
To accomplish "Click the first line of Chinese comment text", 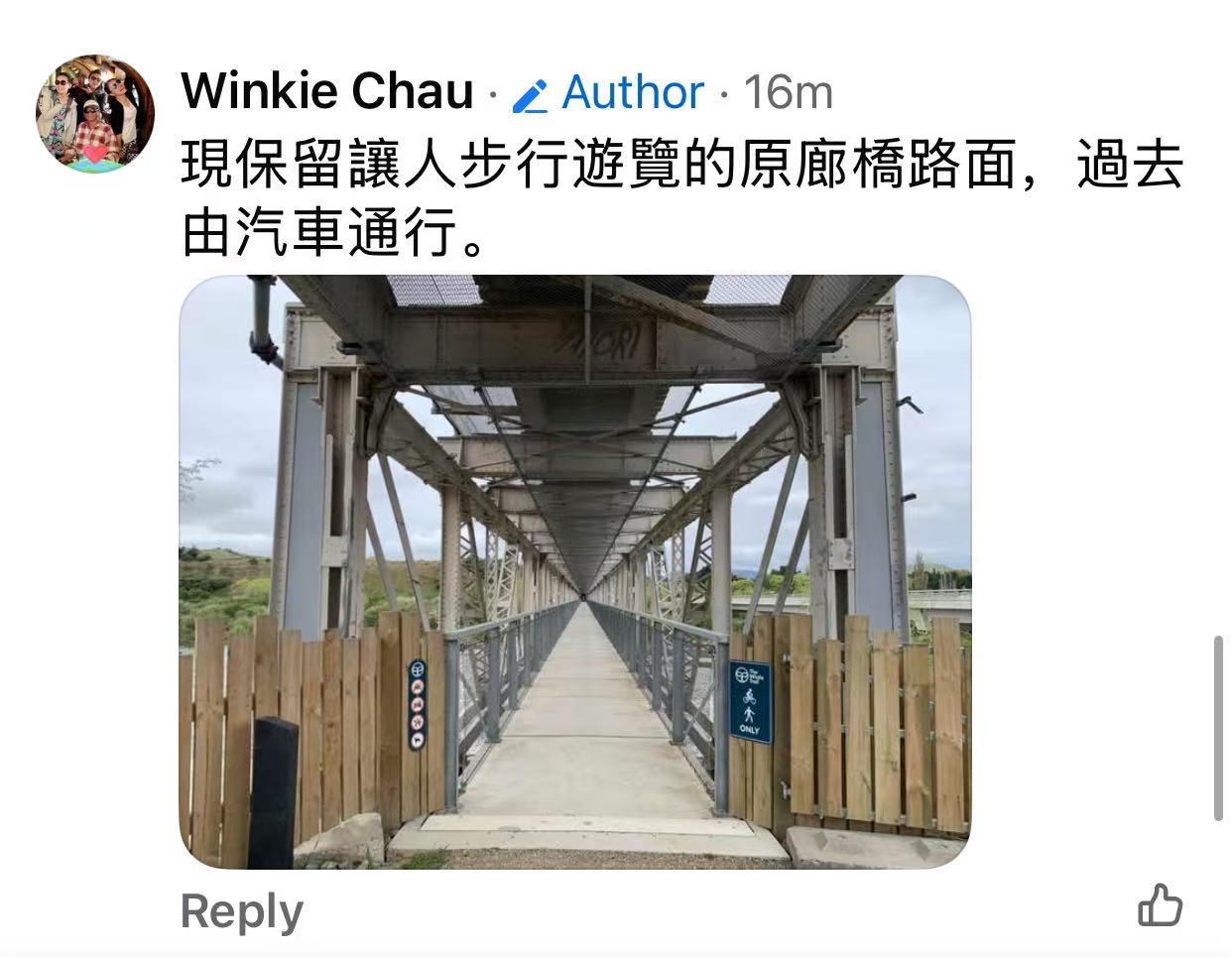I will click(682, 165).
